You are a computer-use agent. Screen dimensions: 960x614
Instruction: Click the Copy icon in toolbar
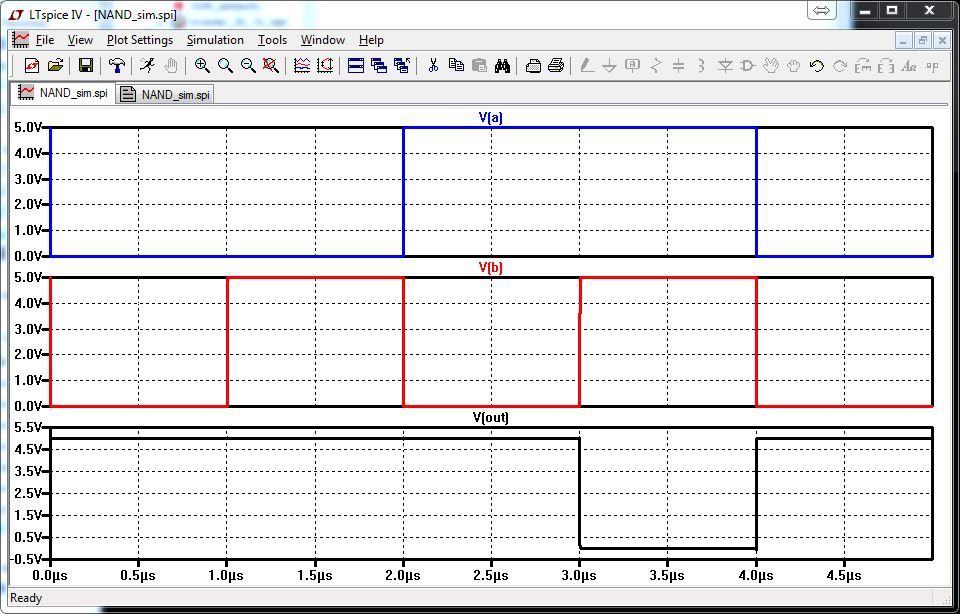click(x=456, y=66)
